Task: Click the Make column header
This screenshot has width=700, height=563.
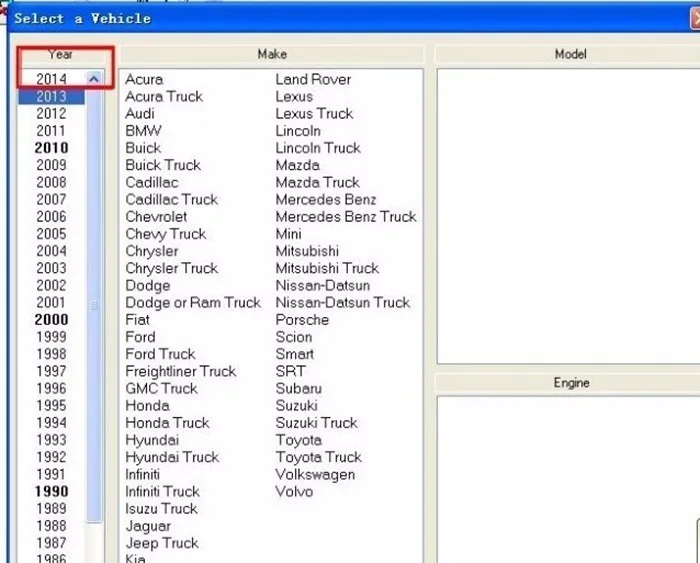Action: 272,54
